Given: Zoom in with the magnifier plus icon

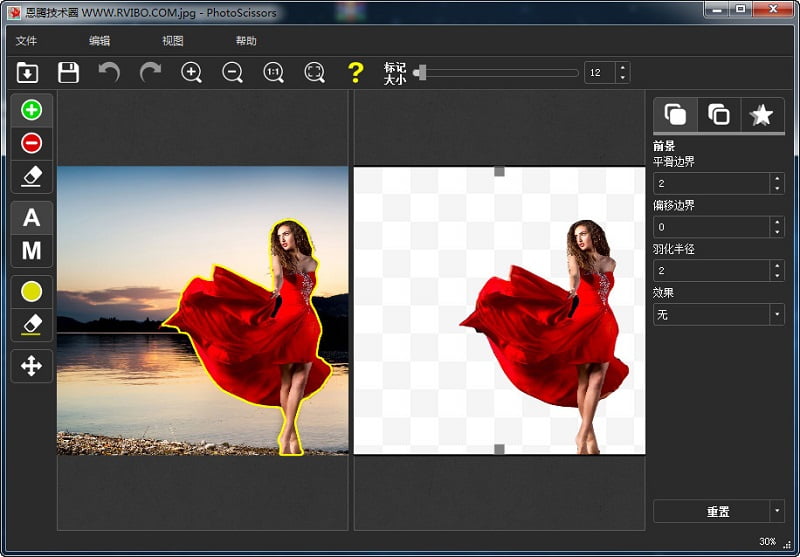Looking at the screenshot, I should click(x=191, y=72).
